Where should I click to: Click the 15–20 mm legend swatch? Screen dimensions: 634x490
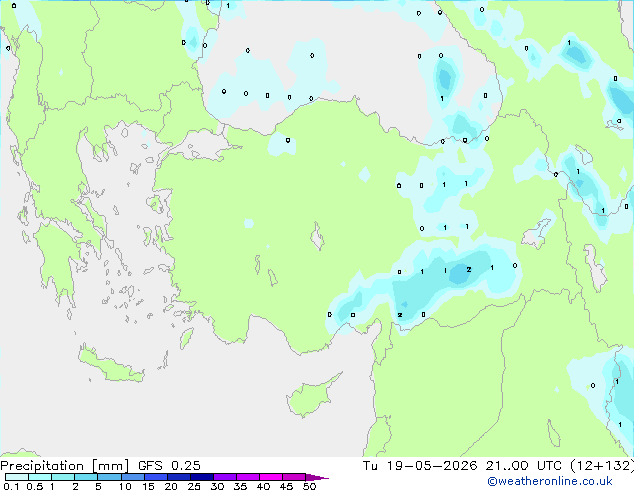tap(155, 477)
